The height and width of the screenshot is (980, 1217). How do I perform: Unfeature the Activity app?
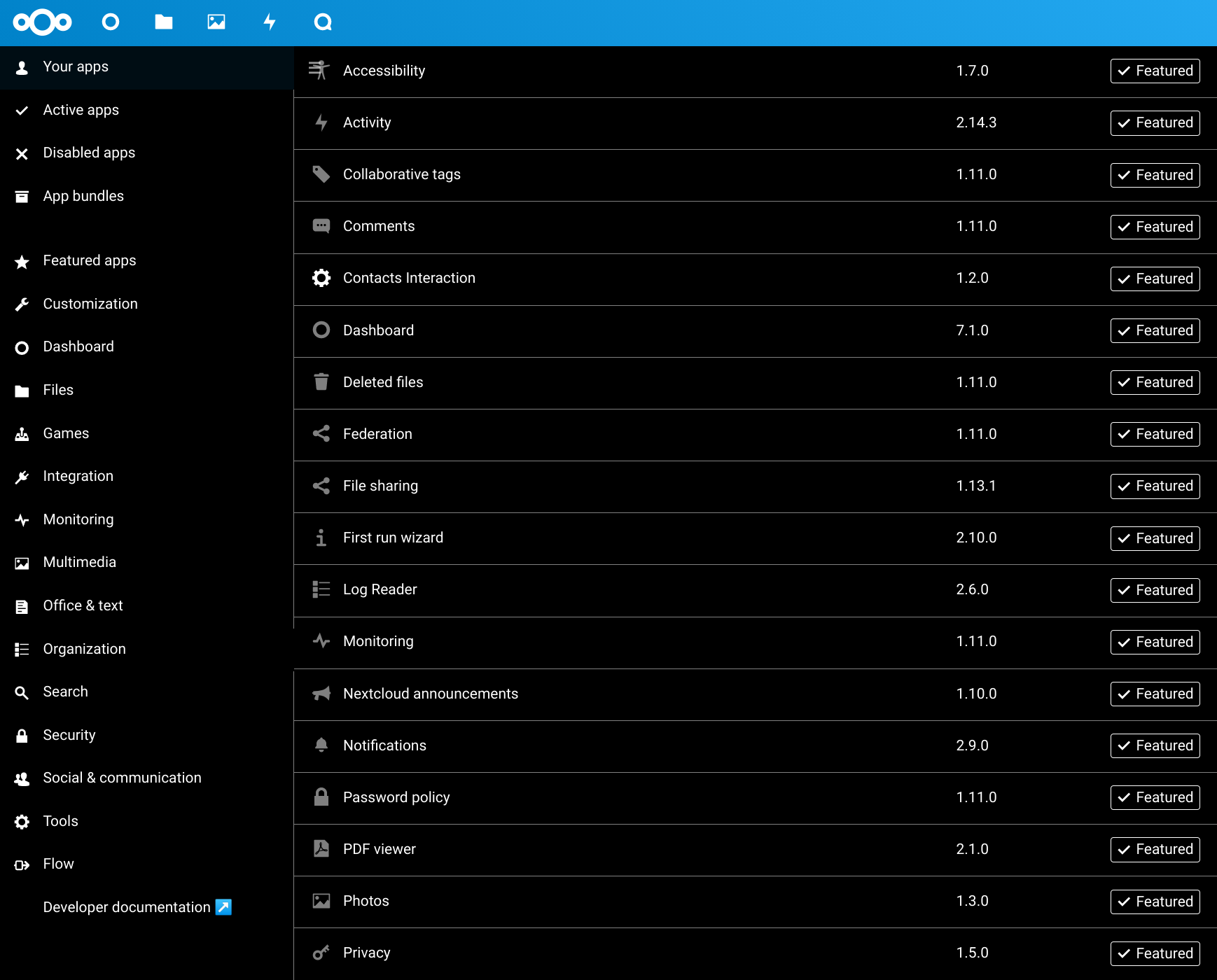tap(1155, 122)
